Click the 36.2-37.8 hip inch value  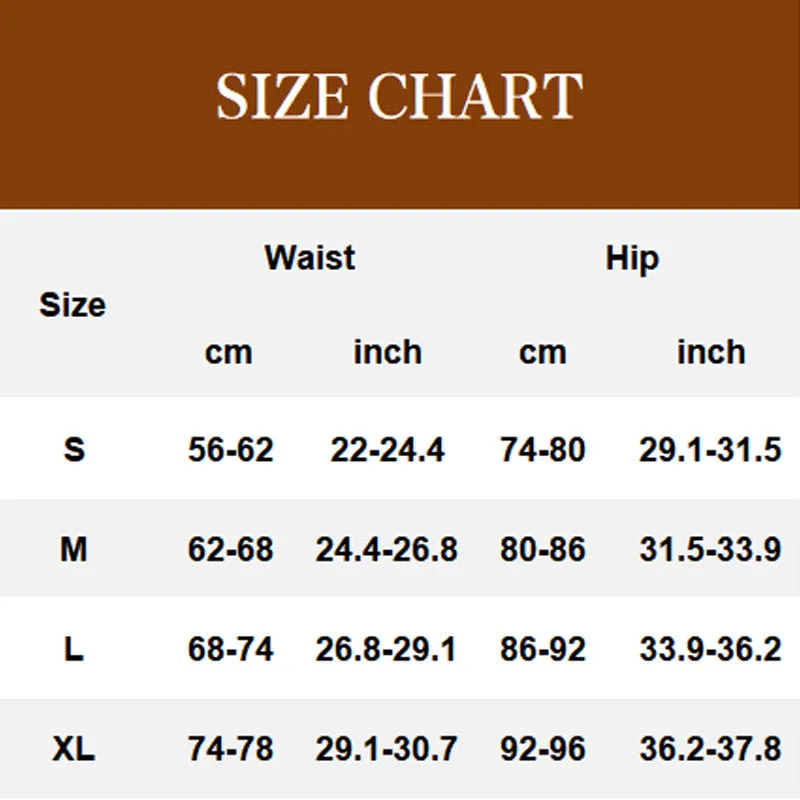[x=711, y=749]
